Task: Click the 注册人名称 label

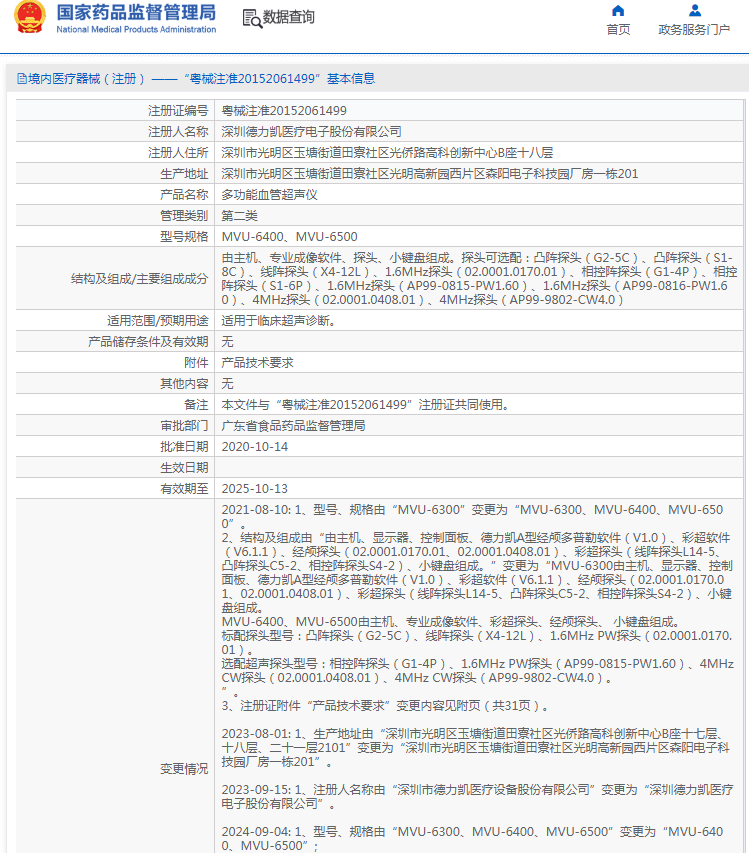Action: tap(178, 132)
